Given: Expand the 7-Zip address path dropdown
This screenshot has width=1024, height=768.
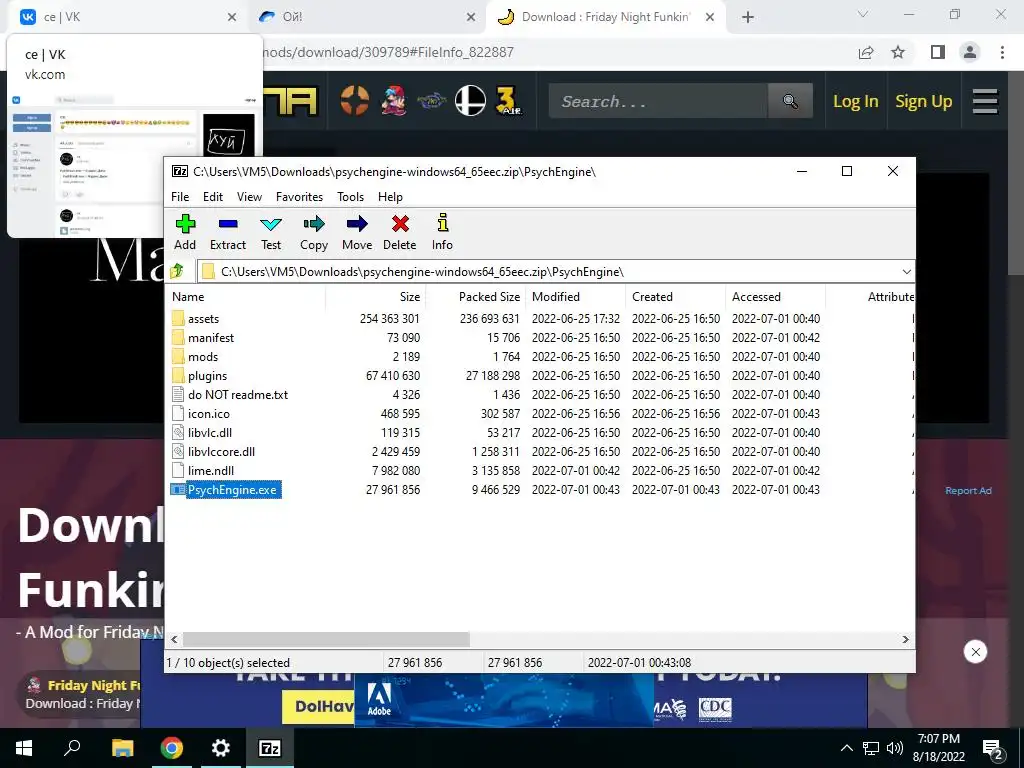Looking at the screenshot, I should [906, 272].
